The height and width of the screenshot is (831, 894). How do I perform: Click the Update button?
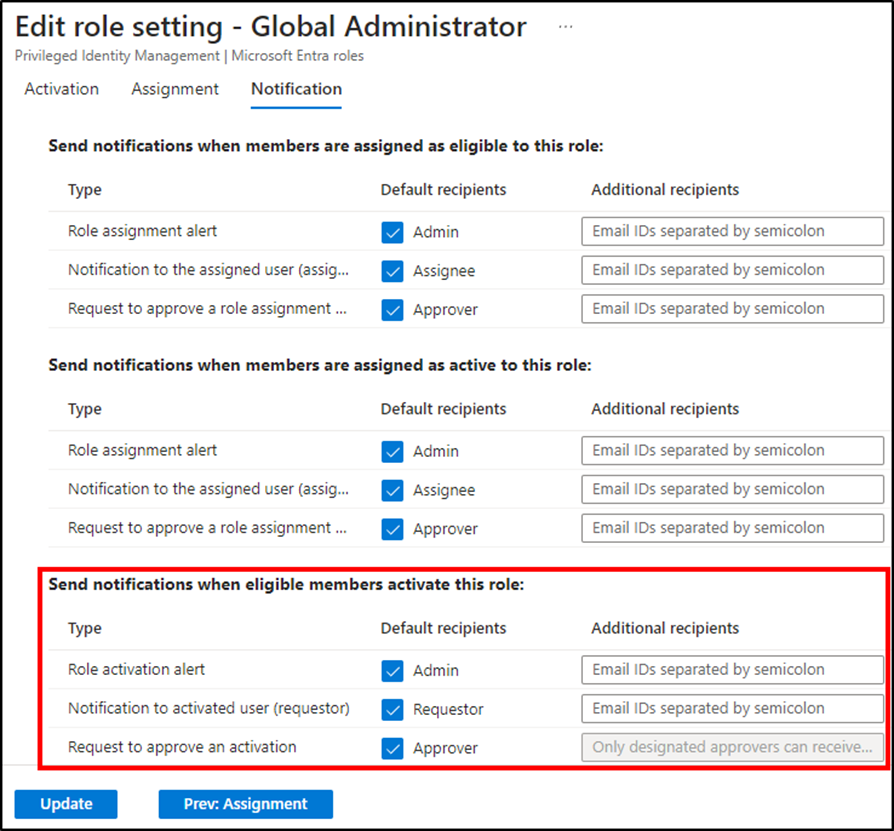pos(66,804)
